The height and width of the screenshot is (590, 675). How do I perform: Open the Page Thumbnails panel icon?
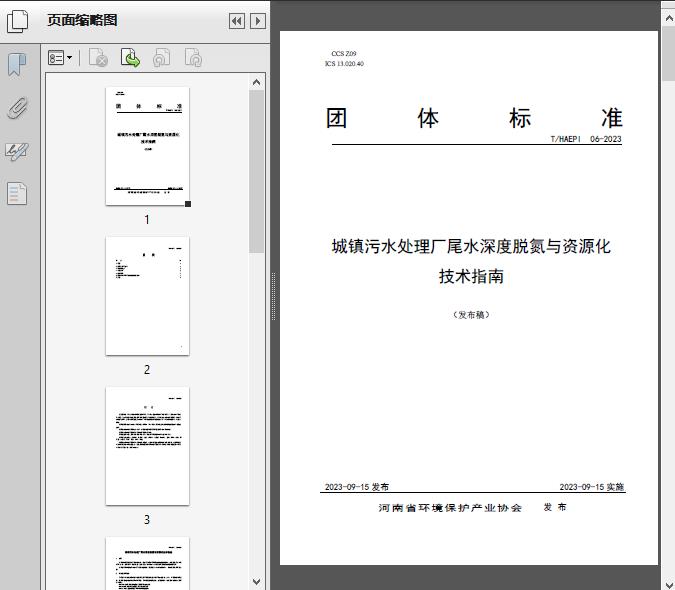coord(17,21)
